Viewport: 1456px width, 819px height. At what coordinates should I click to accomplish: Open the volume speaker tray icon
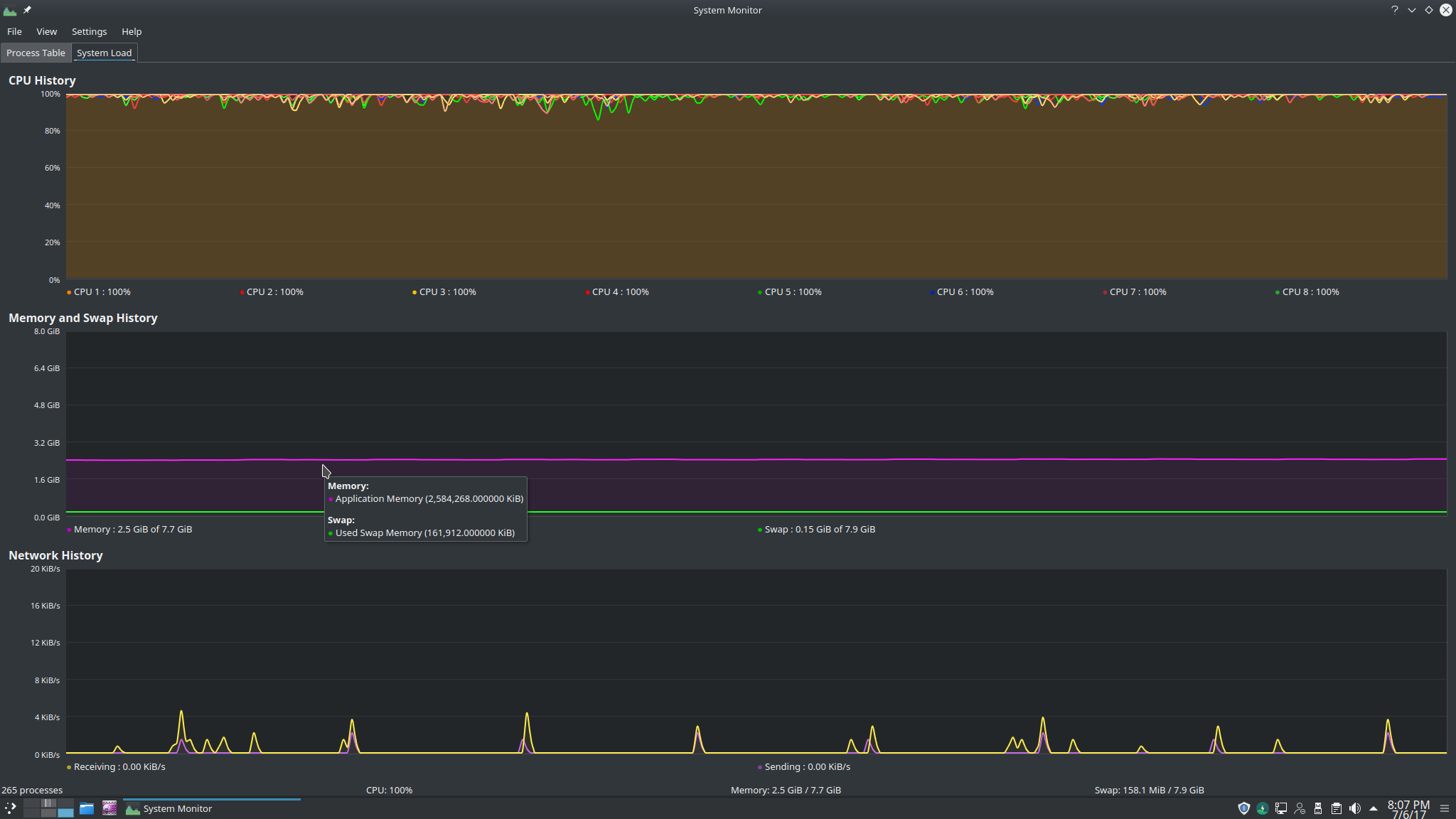point(1355,808)
